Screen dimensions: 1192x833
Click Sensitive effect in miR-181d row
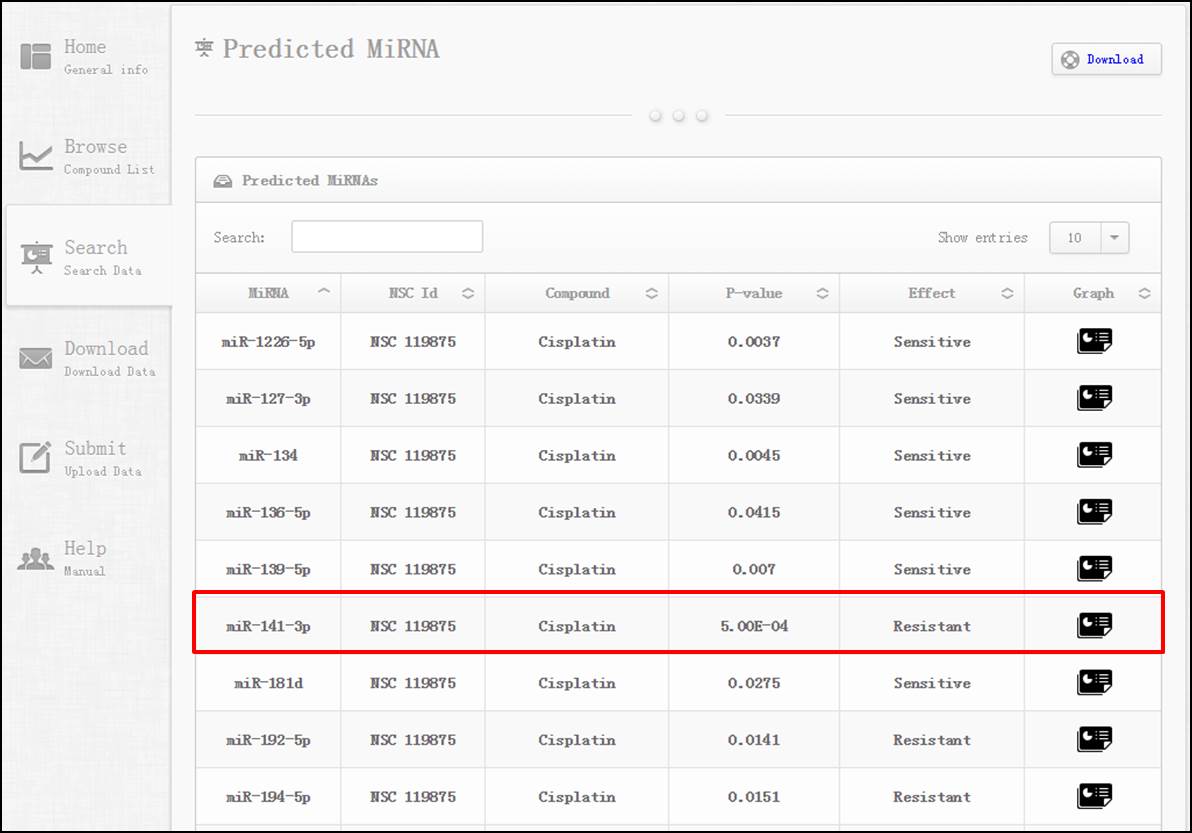(x=932, y=683)
